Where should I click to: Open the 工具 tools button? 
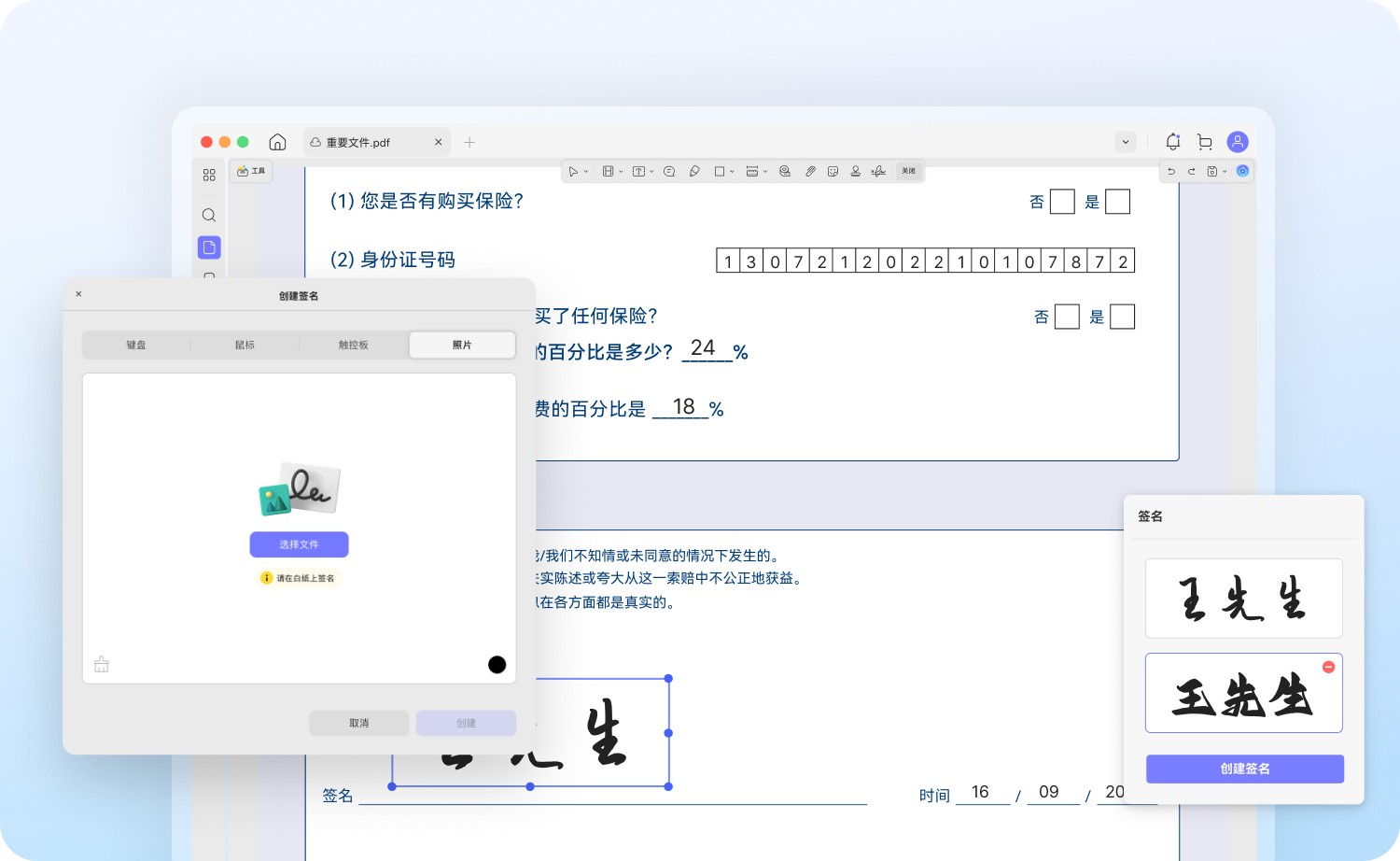point(251,171)
